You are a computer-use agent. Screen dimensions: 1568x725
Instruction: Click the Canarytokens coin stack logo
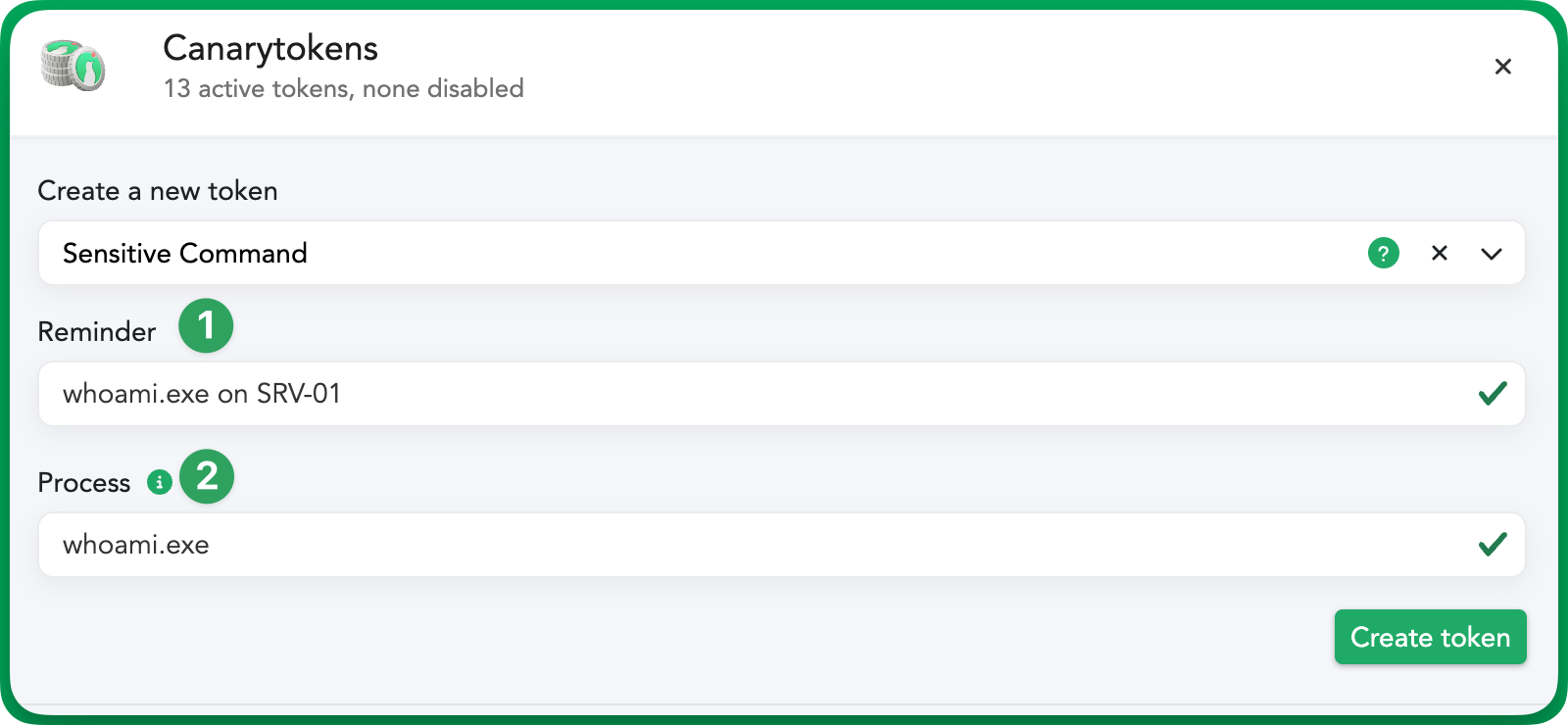pyautogui.click(x=73, y=66)
